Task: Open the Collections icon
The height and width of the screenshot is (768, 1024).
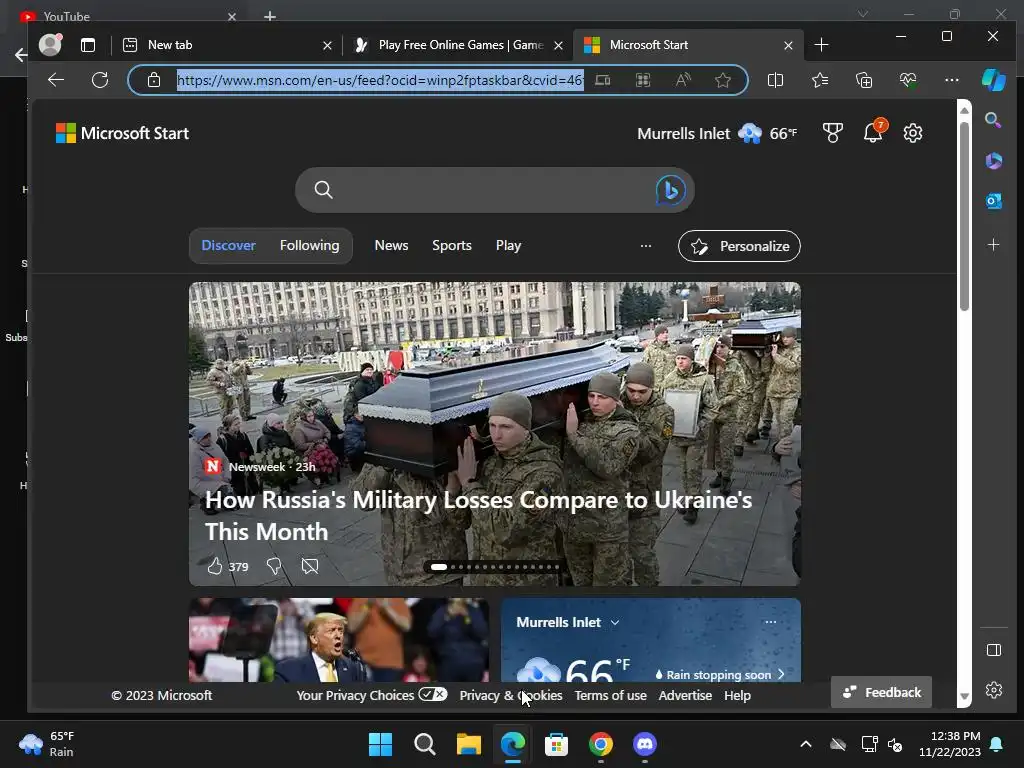Action: click(864, 80)
